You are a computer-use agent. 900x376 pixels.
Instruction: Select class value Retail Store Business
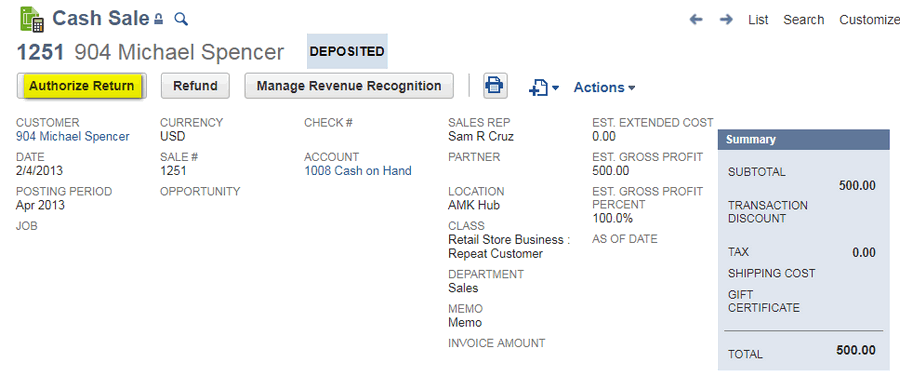[x=509, y=247]
